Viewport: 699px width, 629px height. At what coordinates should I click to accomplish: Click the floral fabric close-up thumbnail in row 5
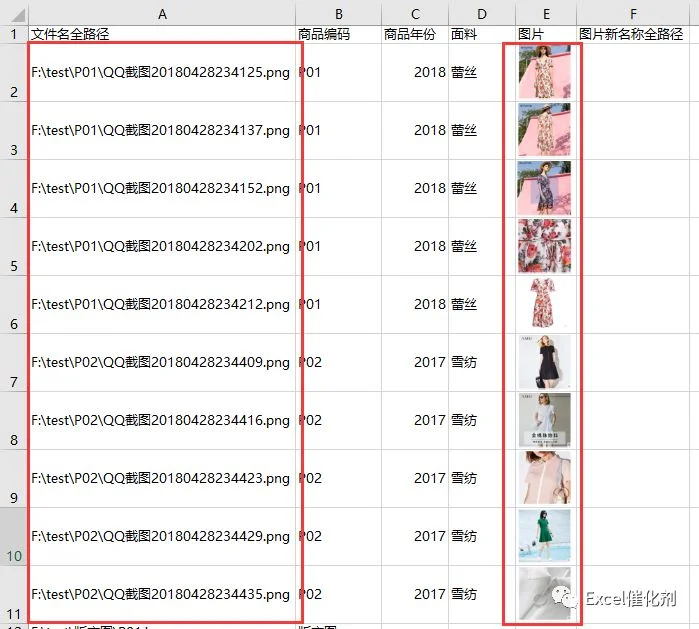(544, 246)
